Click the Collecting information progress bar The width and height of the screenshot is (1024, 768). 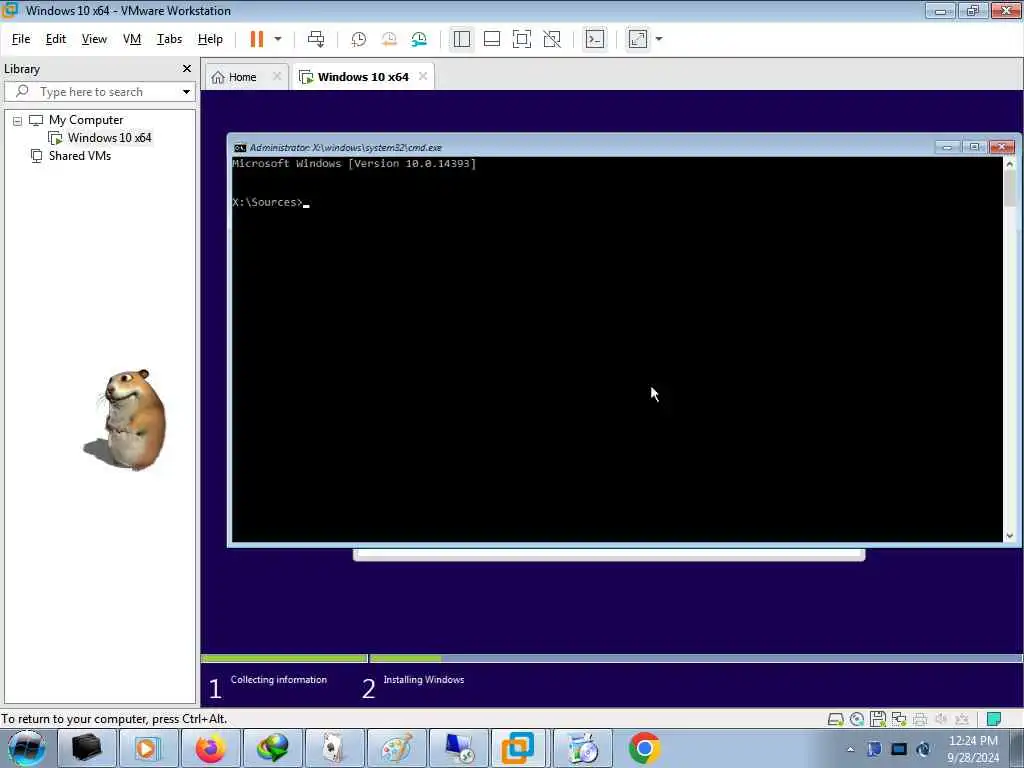(x=284, y=658)
